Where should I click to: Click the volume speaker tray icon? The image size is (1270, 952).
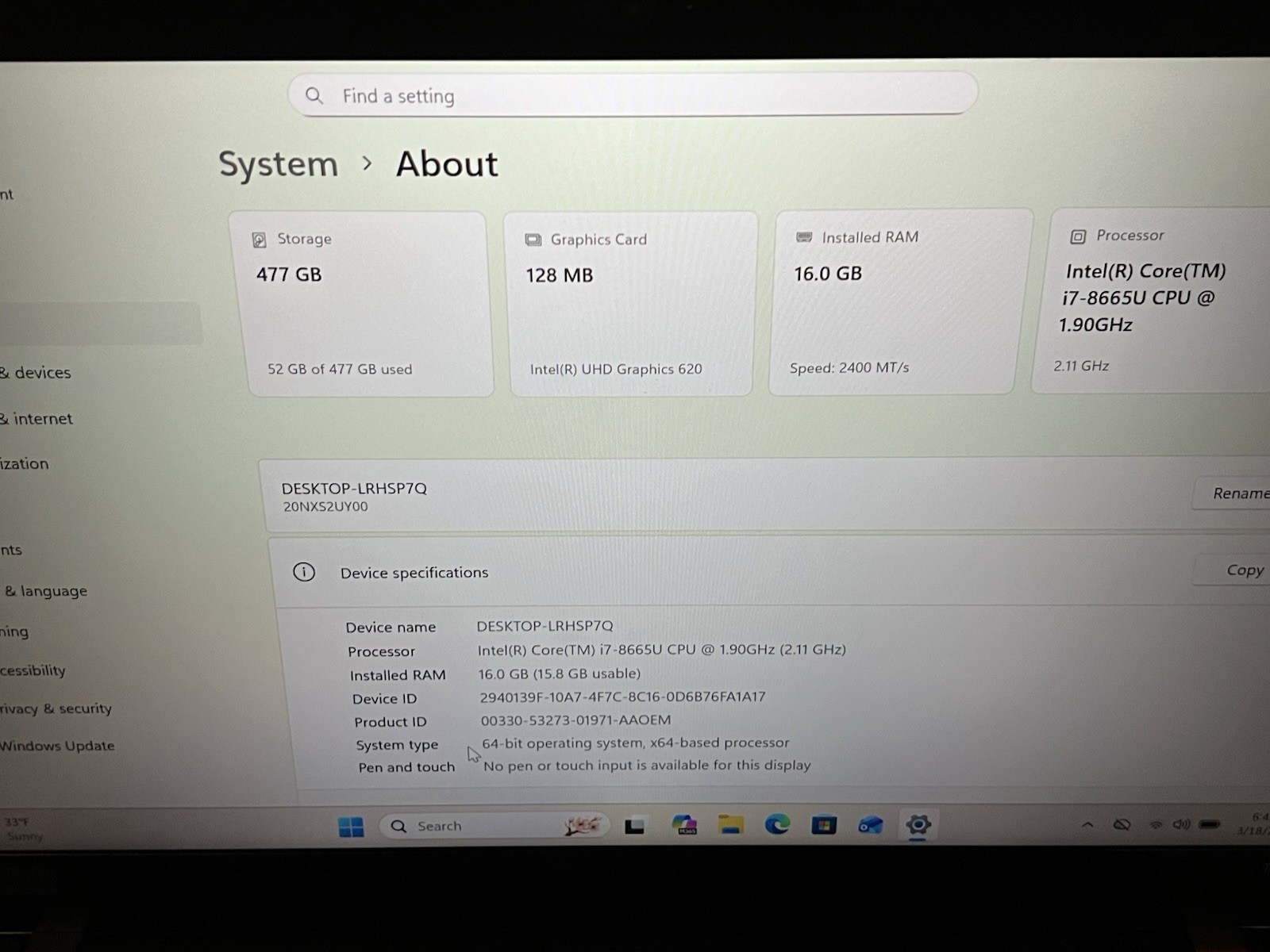pos(1181,824)
